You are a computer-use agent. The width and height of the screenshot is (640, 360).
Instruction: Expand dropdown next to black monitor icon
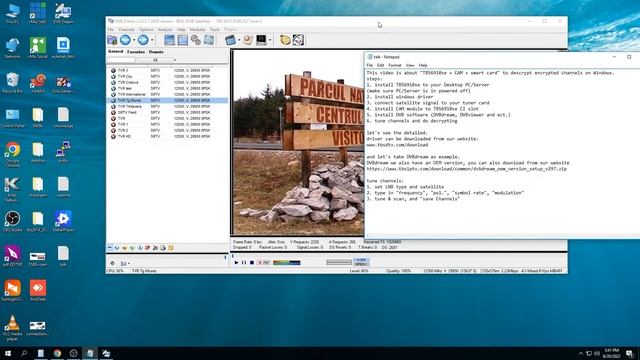click(x=270, y=40)
